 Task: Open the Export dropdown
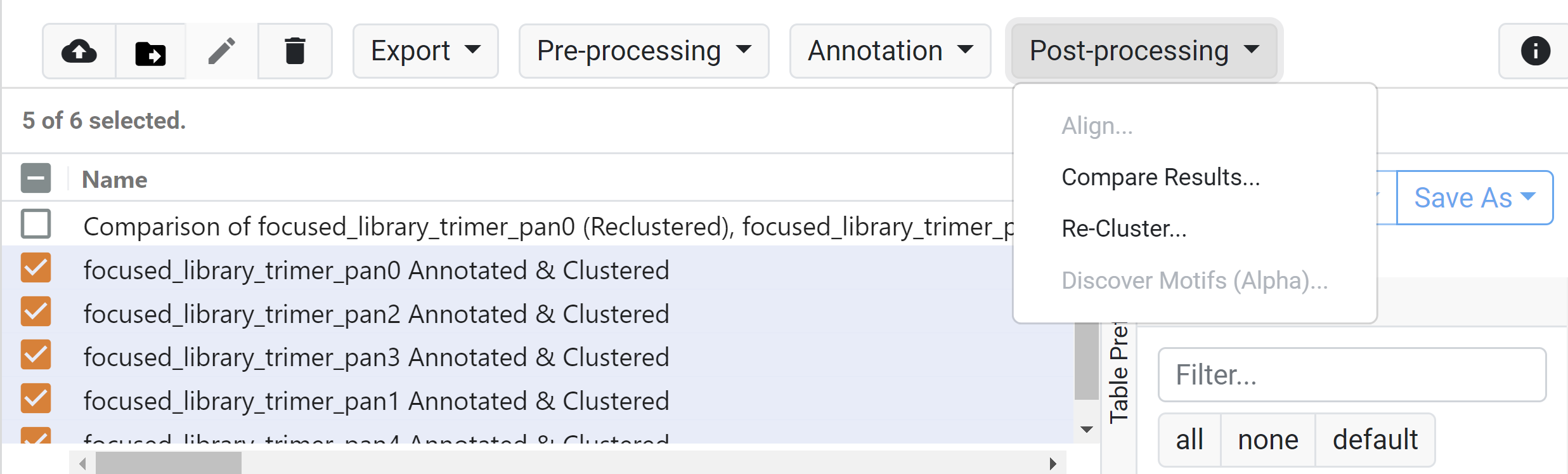tap(425, 51)
